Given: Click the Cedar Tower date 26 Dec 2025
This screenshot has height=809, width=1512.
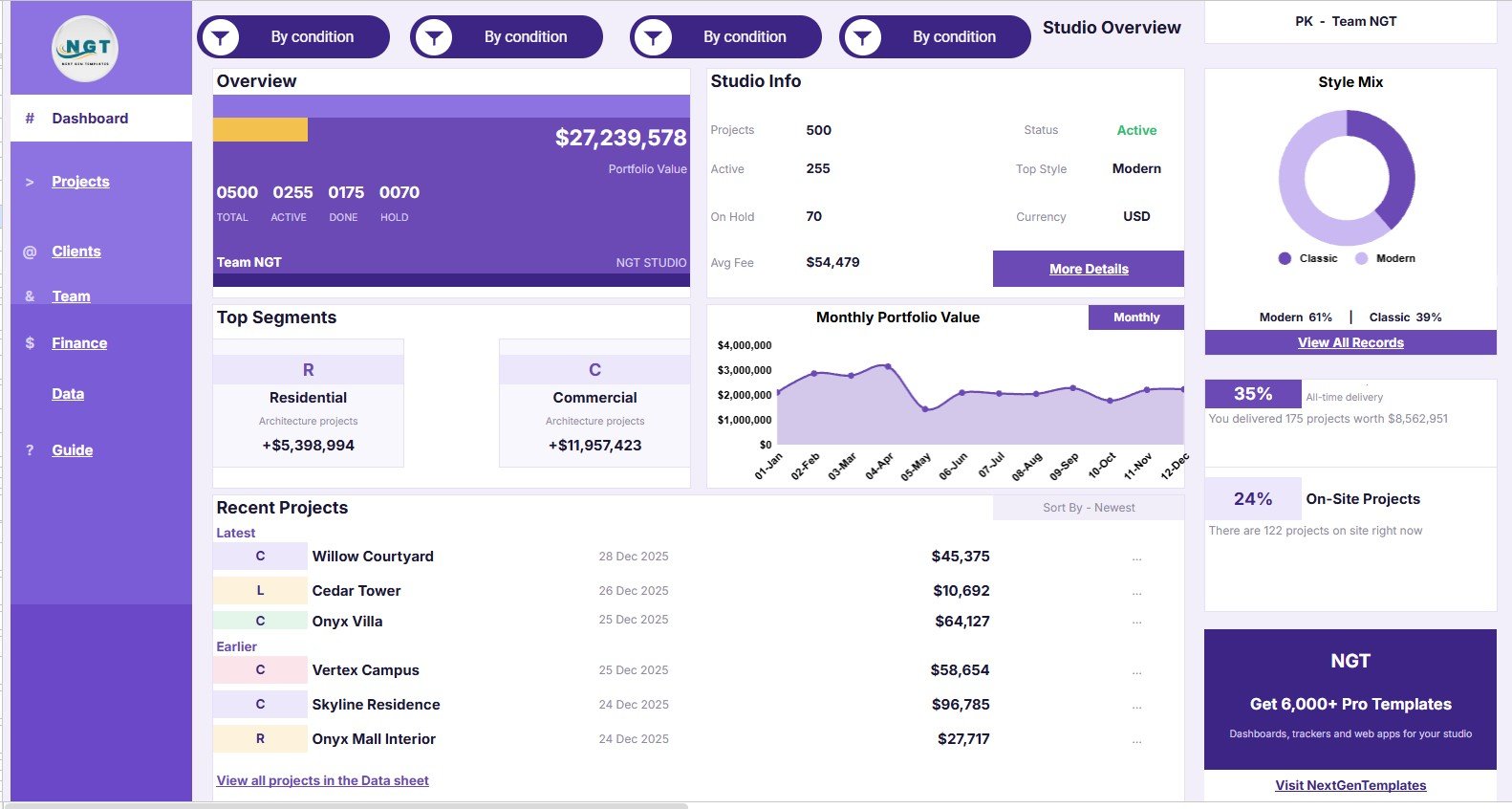Looking at the screenshot, I should (x=634, y=591).
